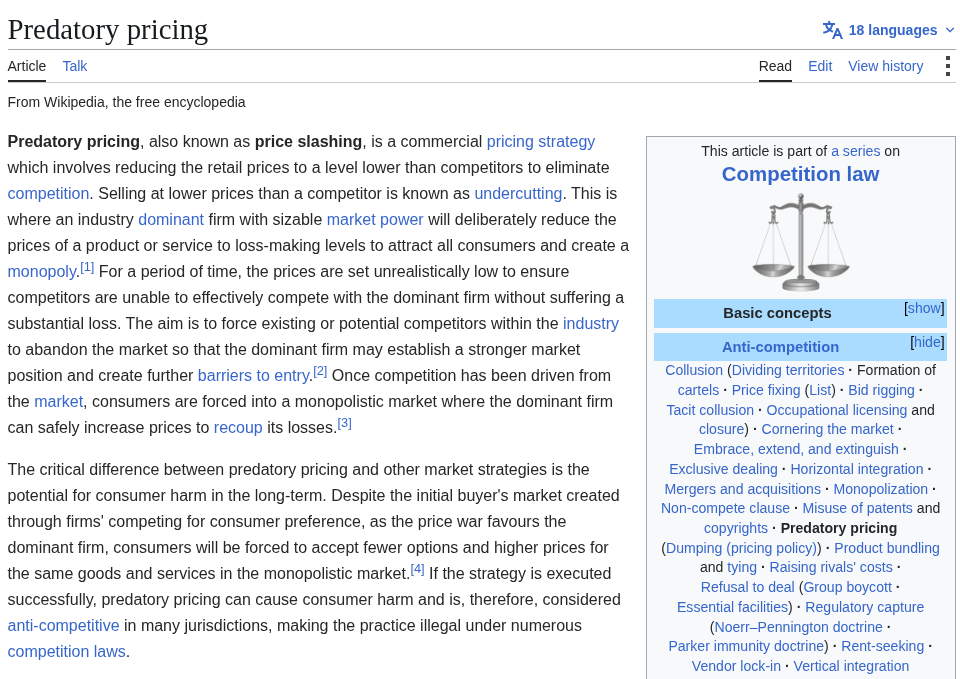Open the Parker immunity doctrine link
The height and width of the screenshot is (679, 960).
pos(746,646)
